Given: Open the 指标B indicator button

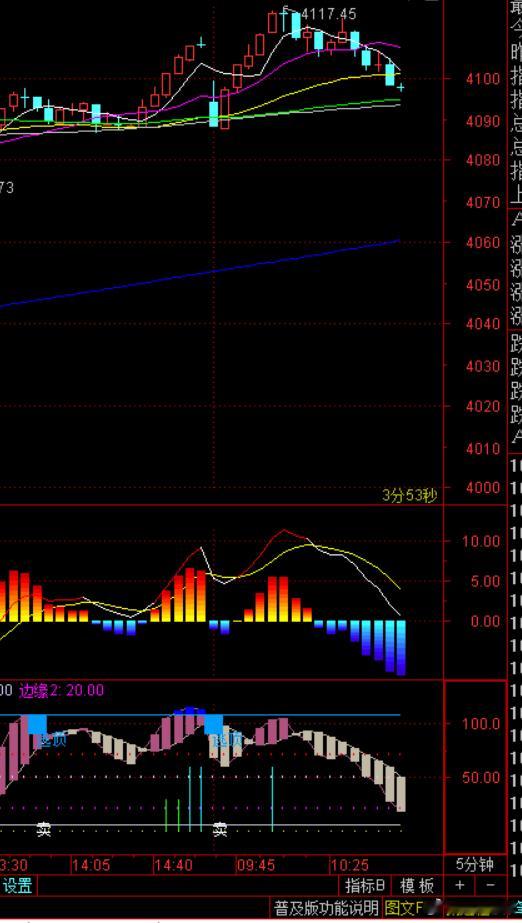Looking at the screenshot, I should [x=365, y=886].
